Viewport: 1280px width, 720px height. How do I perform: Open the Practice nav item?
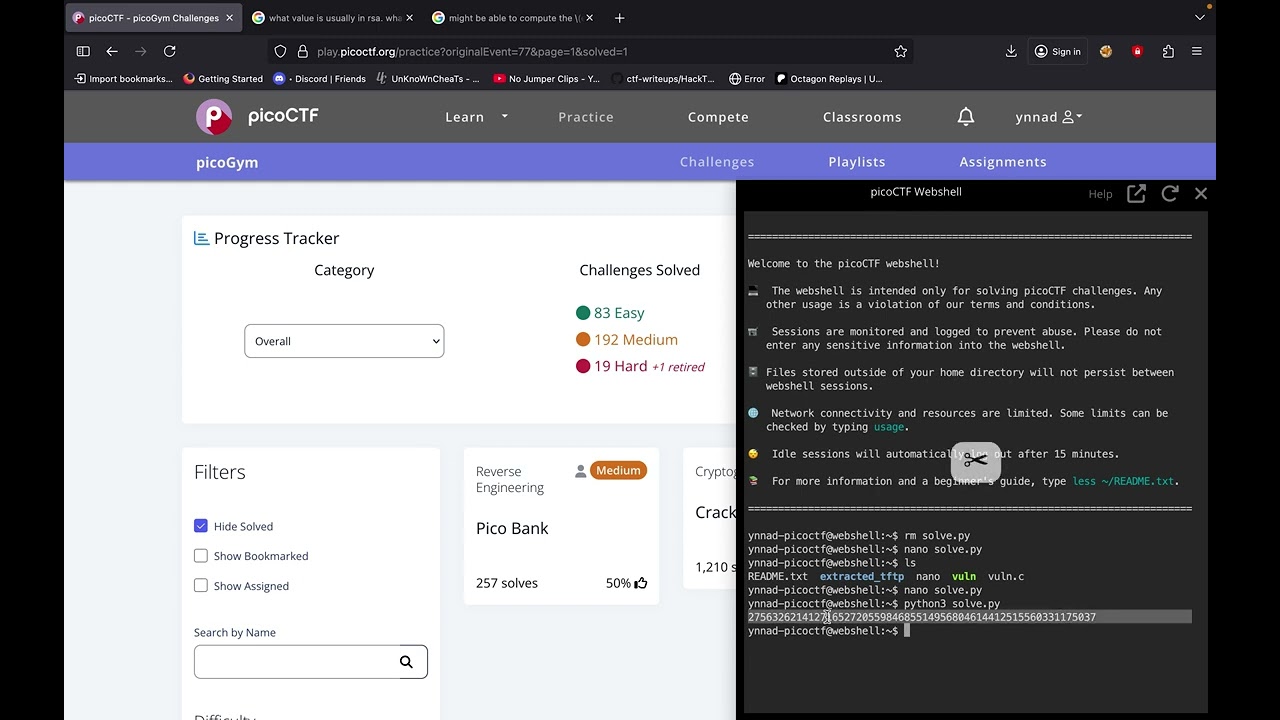(x=586, y=117)
